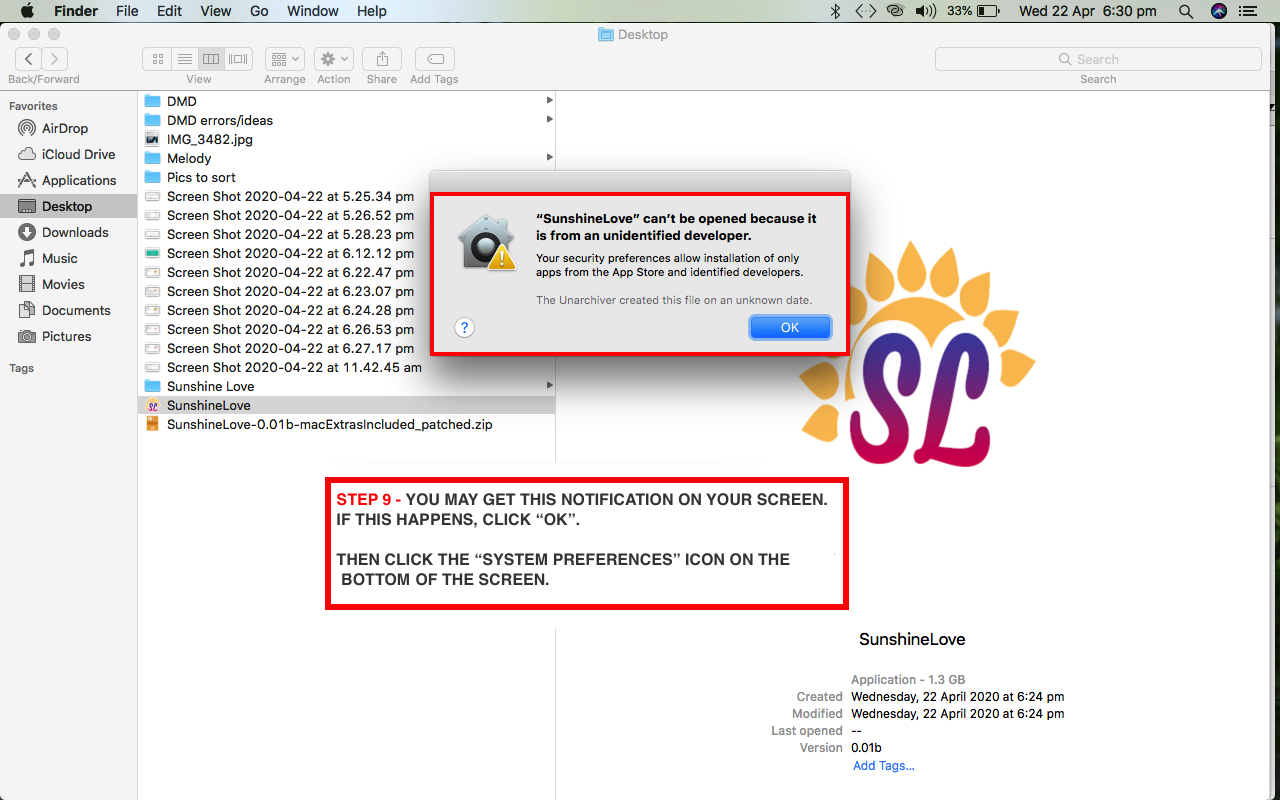Select the IMG_3482.jpg file
Image resolution: width=1280 pixels, height=800 pixels.
[209, 139]
